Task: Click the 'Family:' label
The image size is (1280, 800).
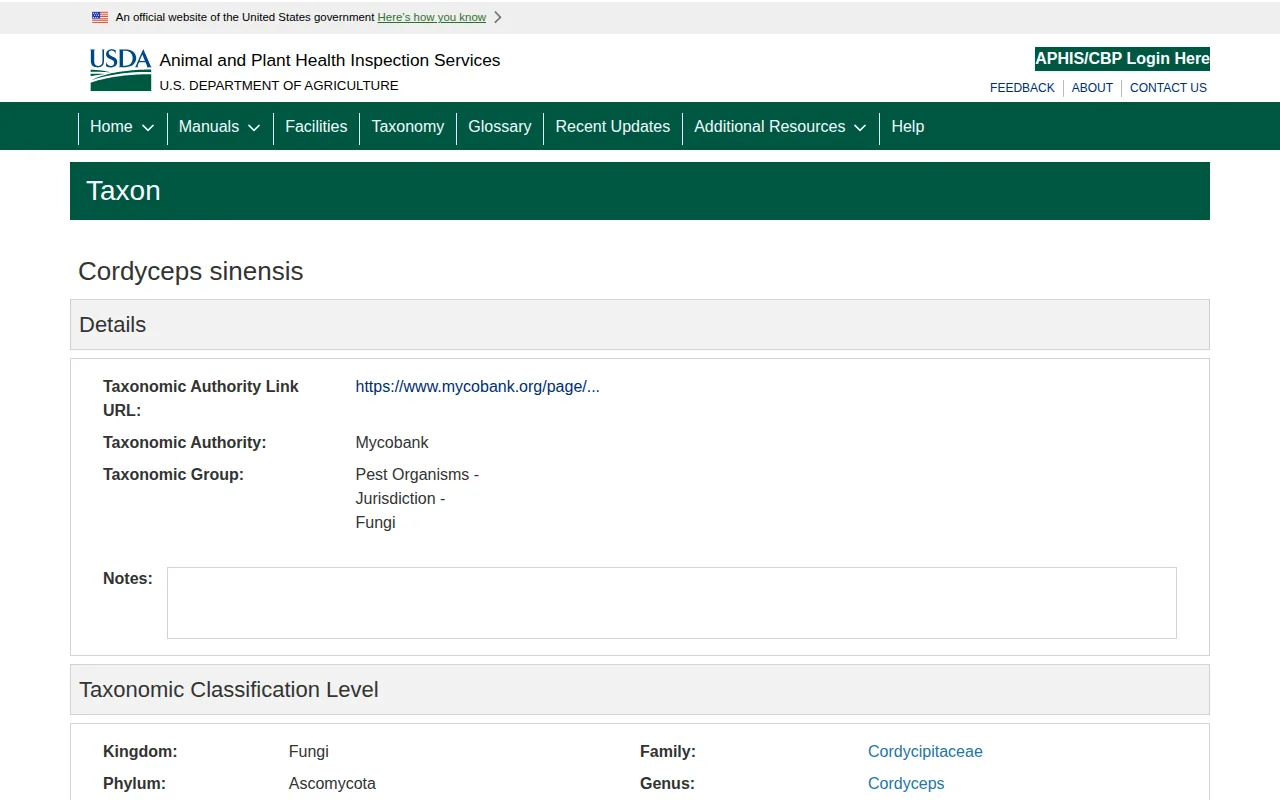Action: [668, 752]
